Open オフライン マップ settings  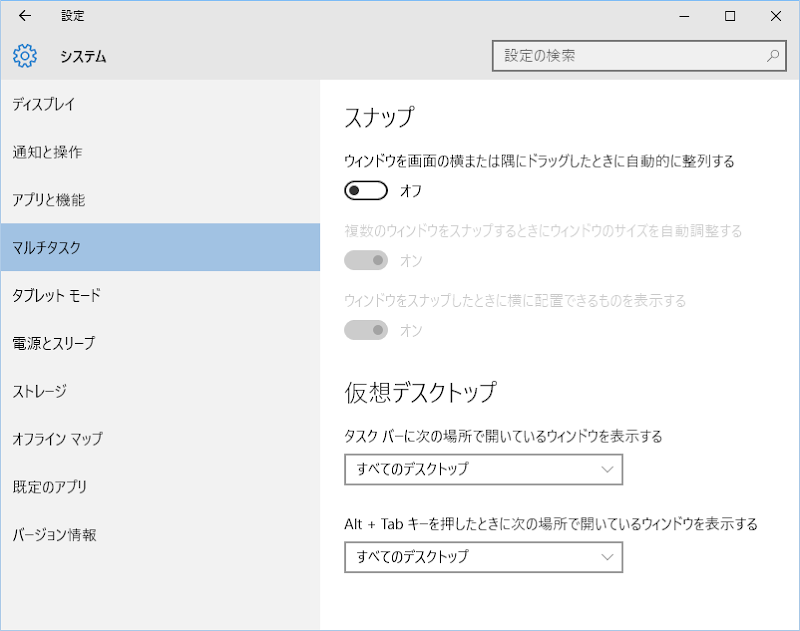pos(57,439)
